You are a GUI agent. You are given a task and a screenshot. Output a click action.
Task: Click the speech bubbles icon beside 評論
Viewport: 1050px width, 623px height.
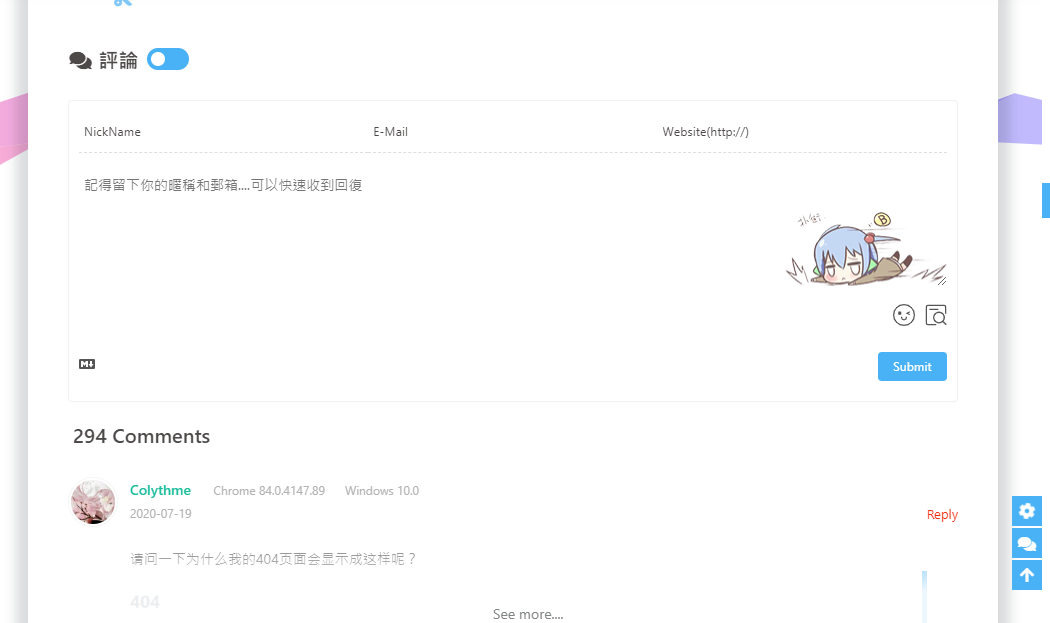[x=80, y=60]
